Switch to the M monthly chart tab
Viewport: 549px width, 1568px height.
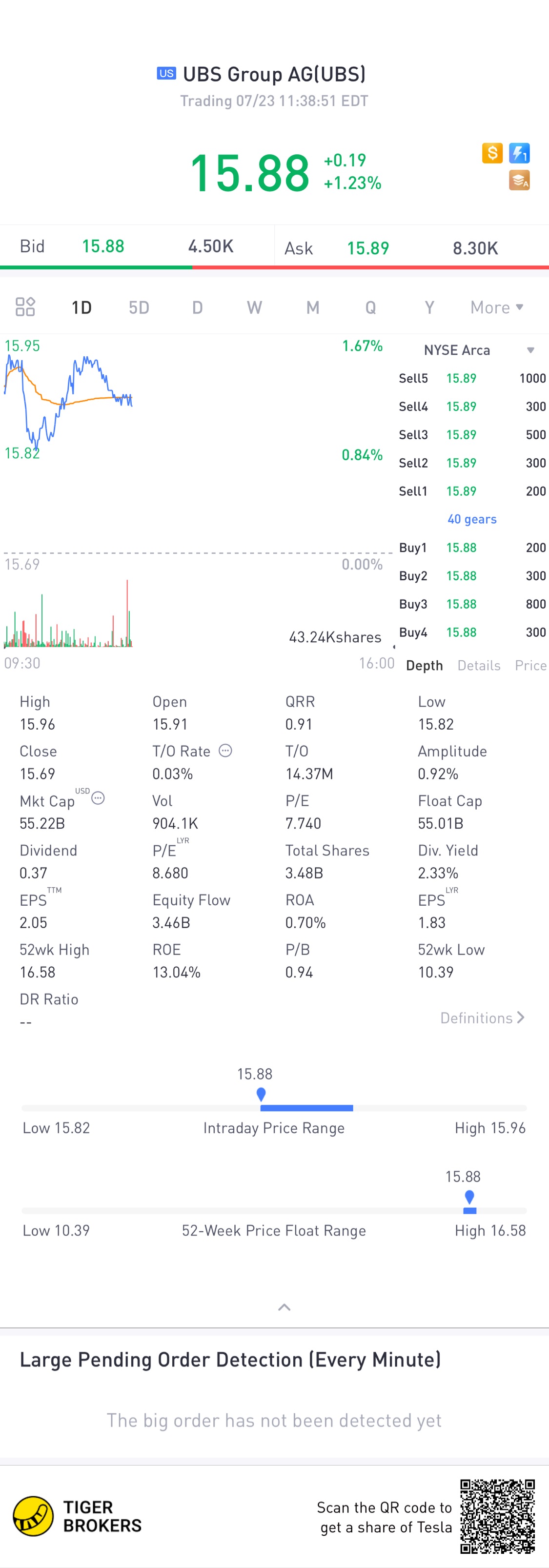(x=313, y=307)
